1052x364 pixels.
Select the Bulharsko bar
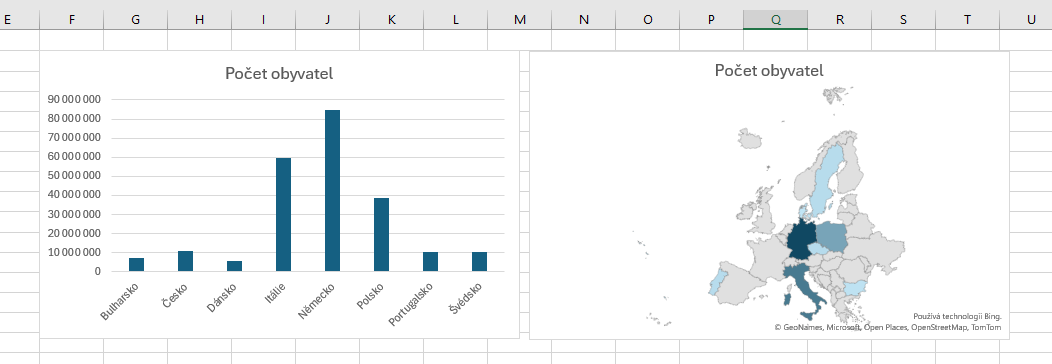coord(136,265)
